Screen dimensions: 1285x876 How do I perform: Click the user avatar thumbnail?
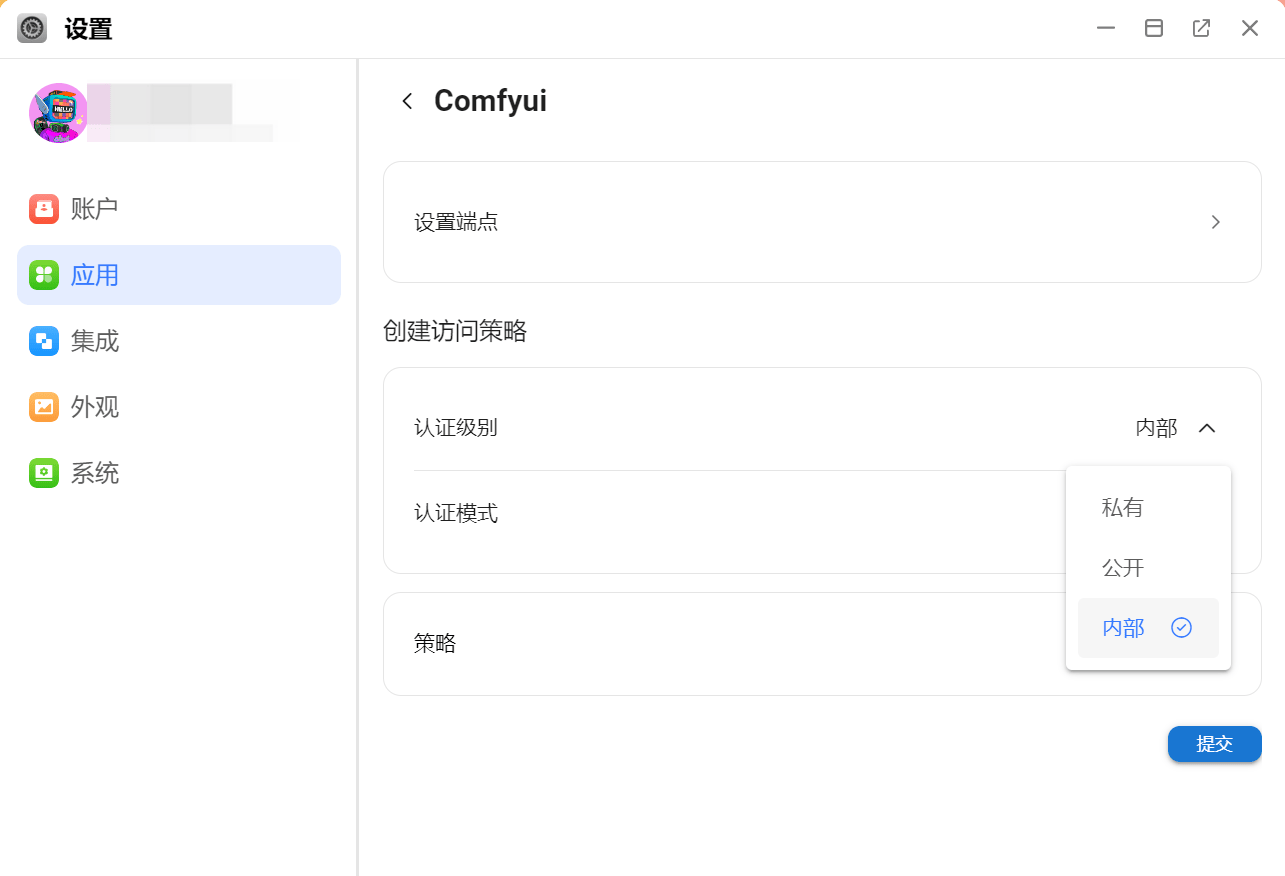pos(58,113)
